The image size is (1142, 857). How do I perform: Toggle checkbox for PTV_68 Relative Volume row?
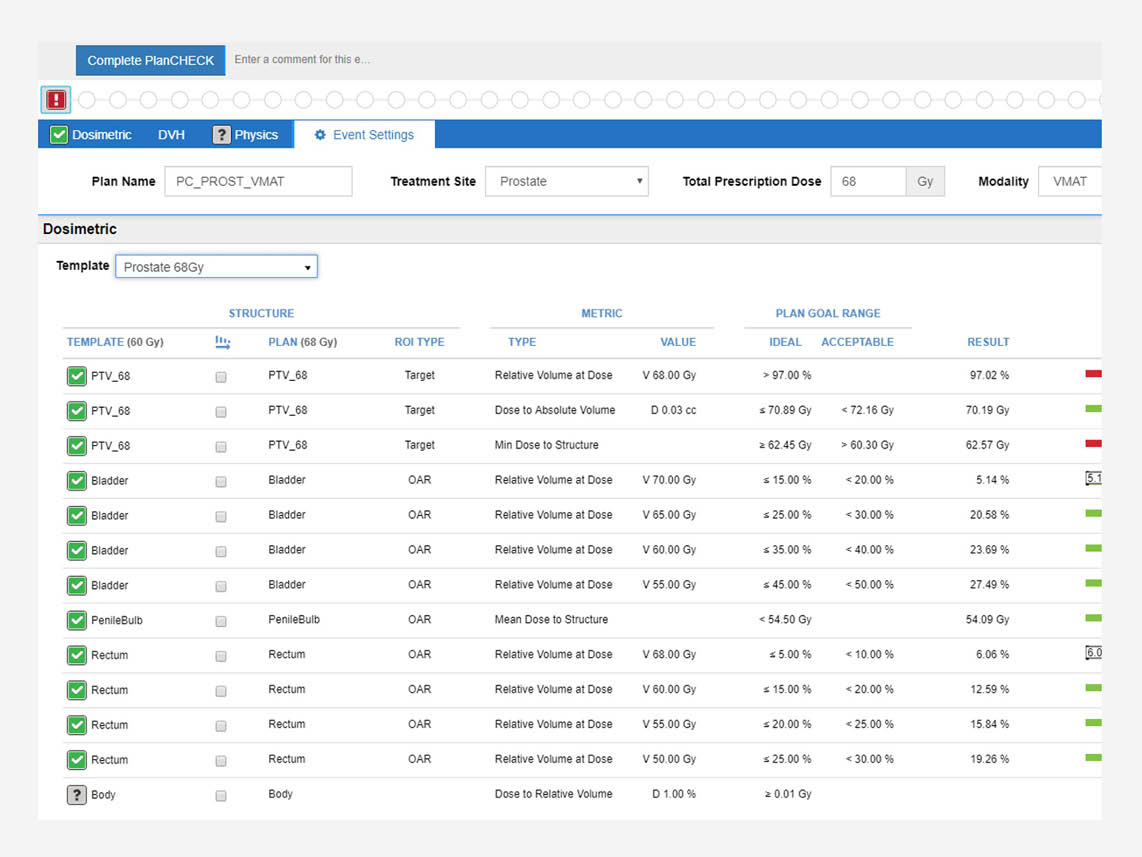[221, 377]
